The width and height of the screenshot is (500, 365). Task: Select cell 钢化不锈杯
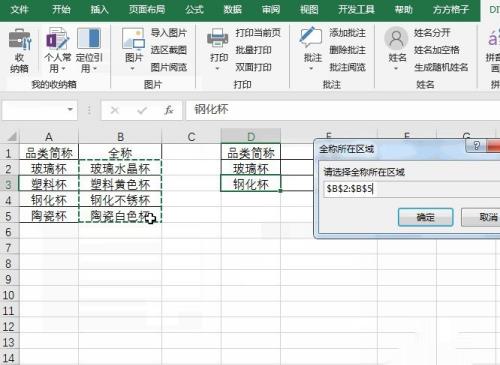click(120, 200)
